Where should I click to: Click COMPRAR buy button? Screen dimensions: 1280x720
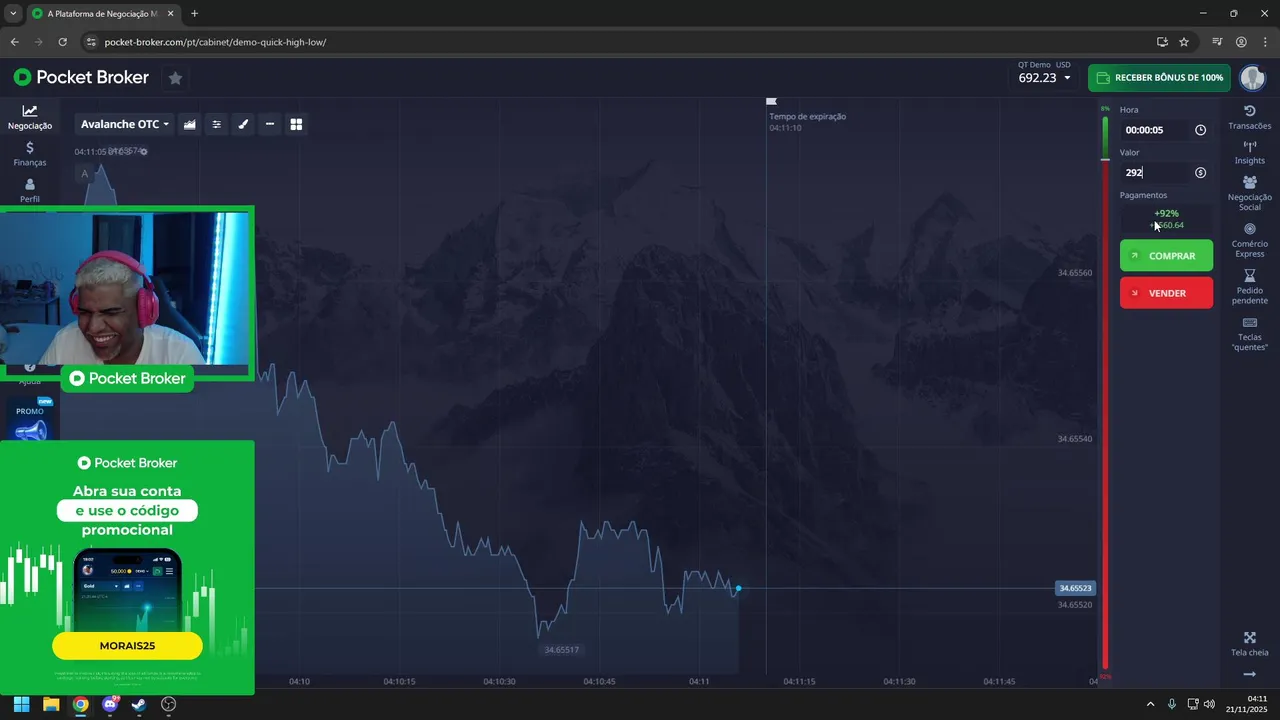[1166, 256]
